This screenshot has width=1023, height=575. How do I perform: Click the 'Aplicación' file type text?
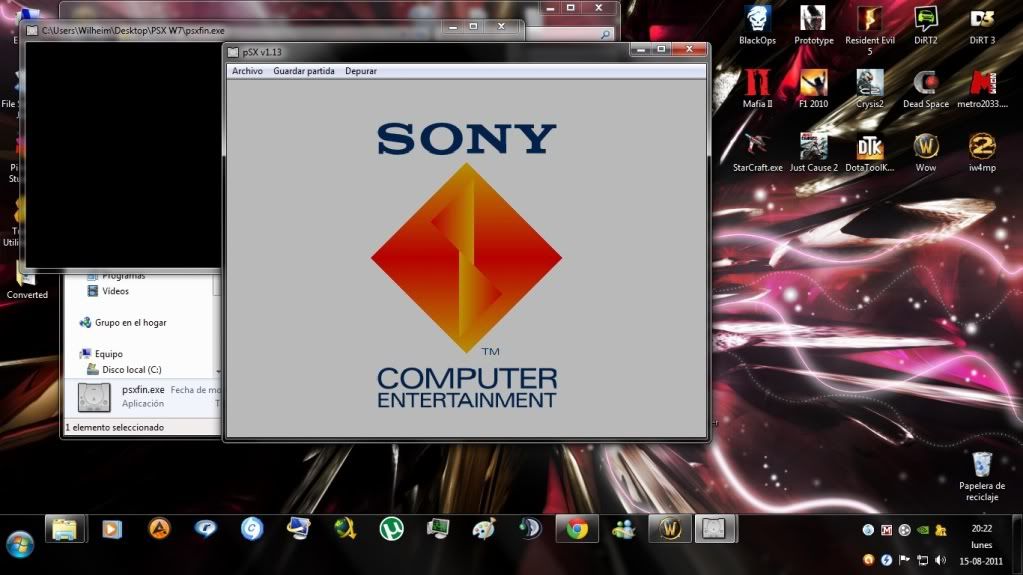[x=143, y=403]
